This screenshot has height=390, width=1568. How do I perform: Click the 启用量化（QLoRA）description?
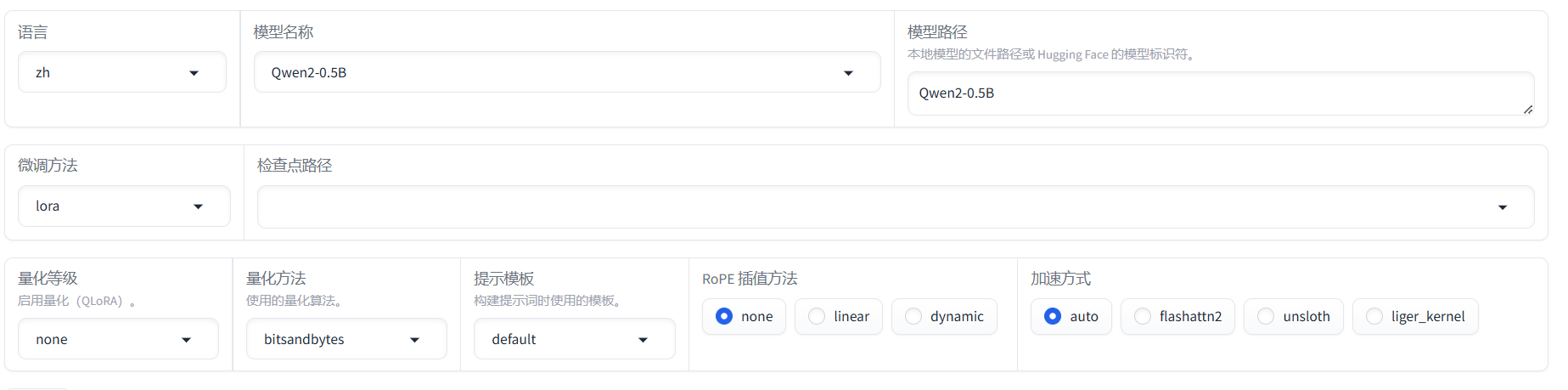[x=77, y=301]
